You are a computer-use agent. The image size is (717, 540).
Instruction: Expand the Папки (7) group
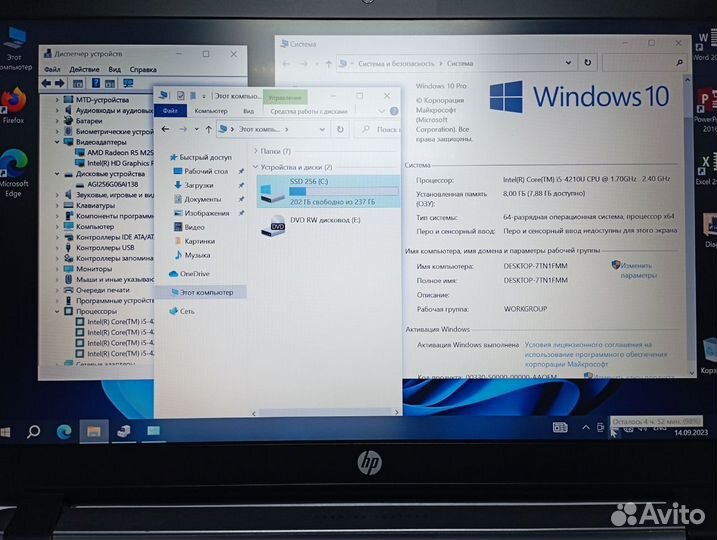click(256, 151)
